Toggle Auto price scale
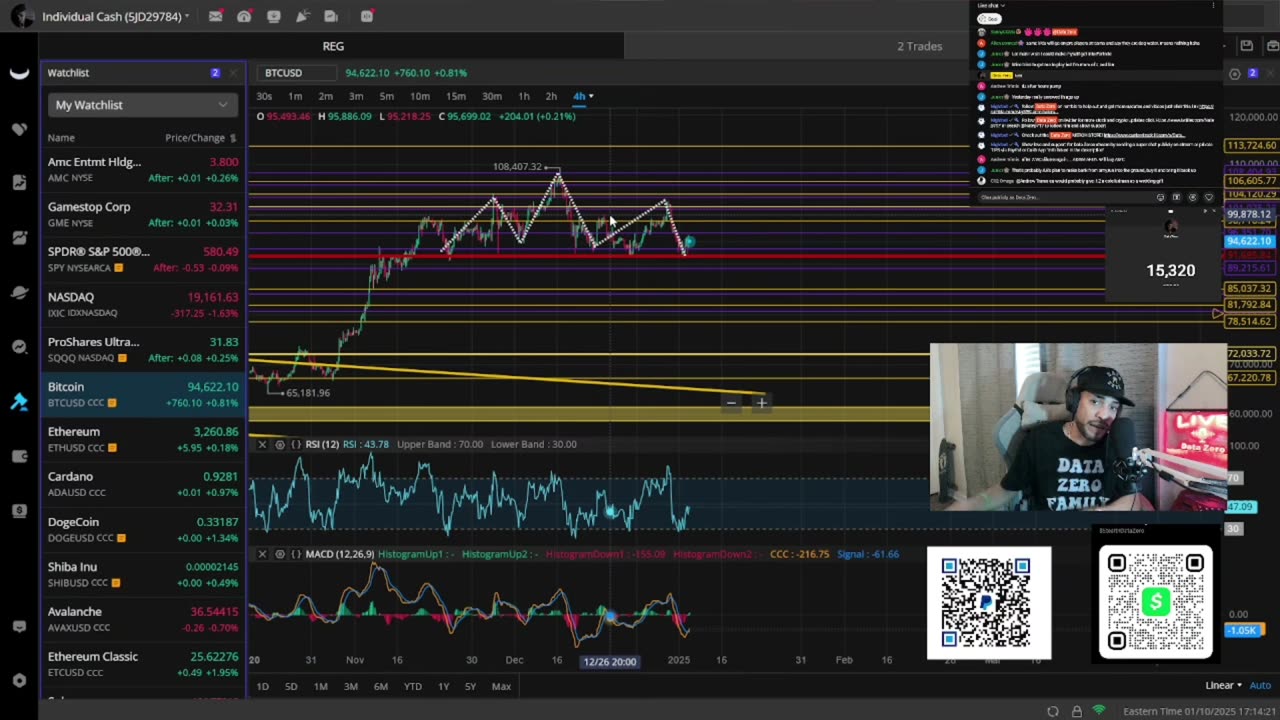 tap(1259, 686)
